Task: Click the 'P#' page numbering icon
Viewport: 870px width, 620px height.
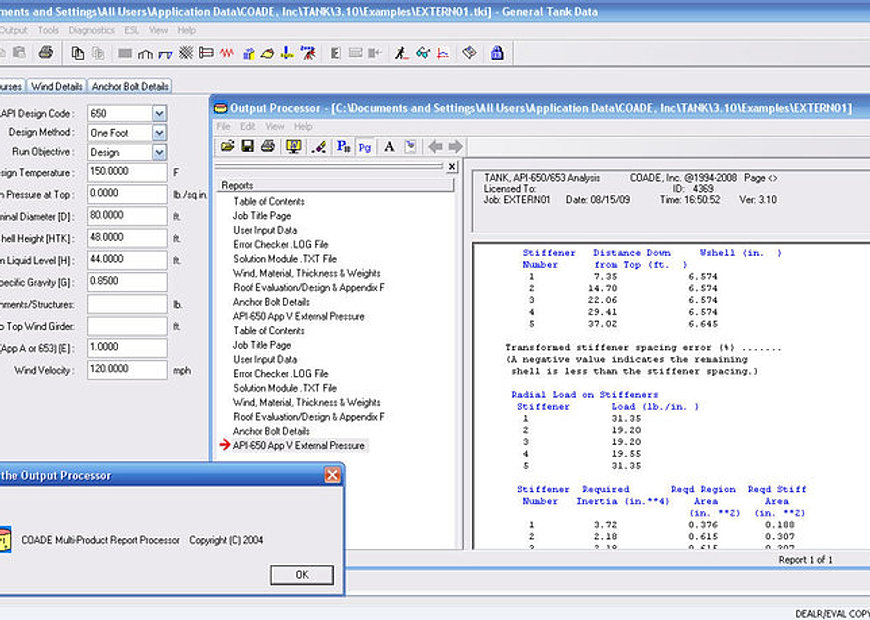Action: tap(343, 146)
